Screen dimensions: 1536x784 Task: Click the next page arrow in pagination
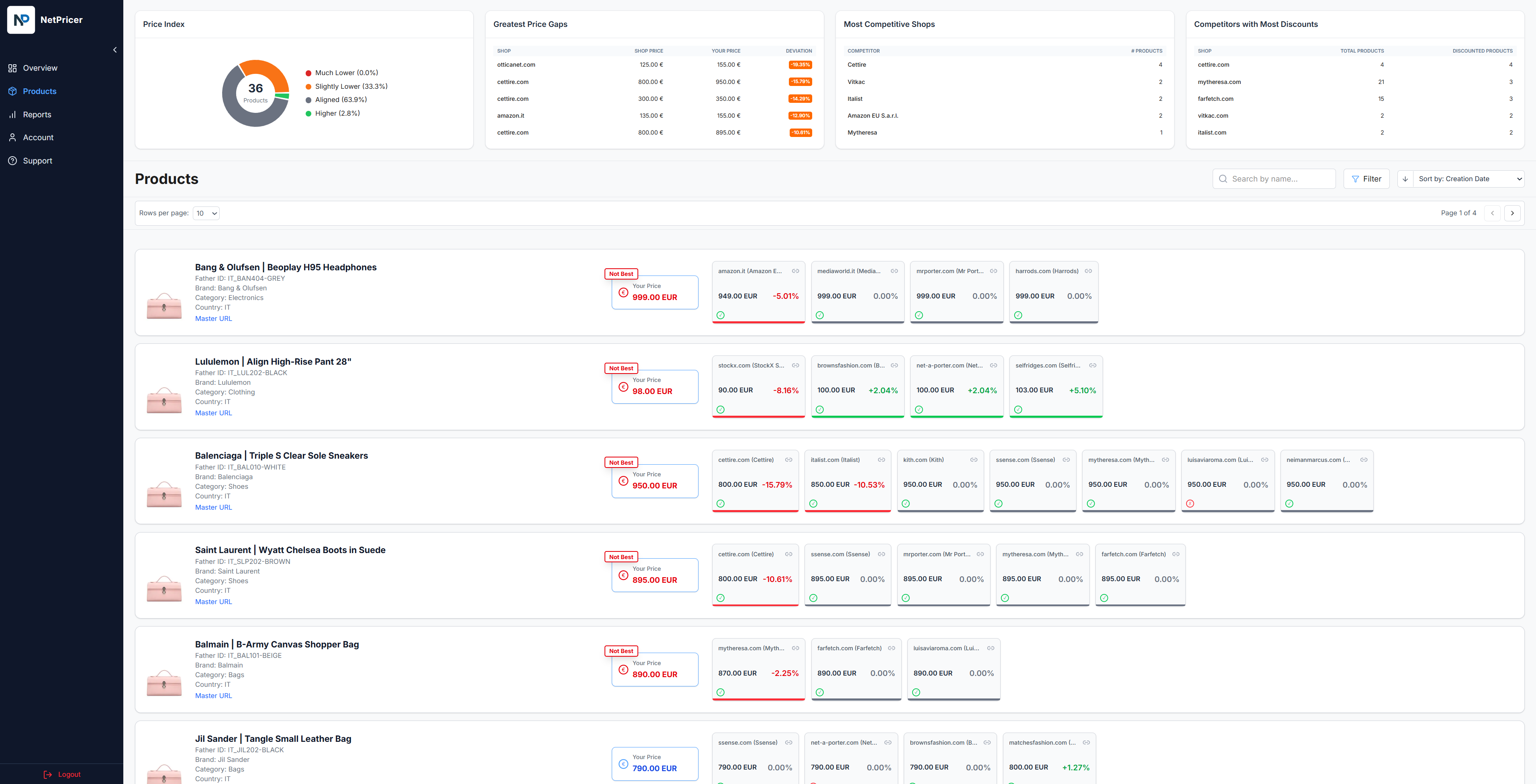pos(1513,213)
